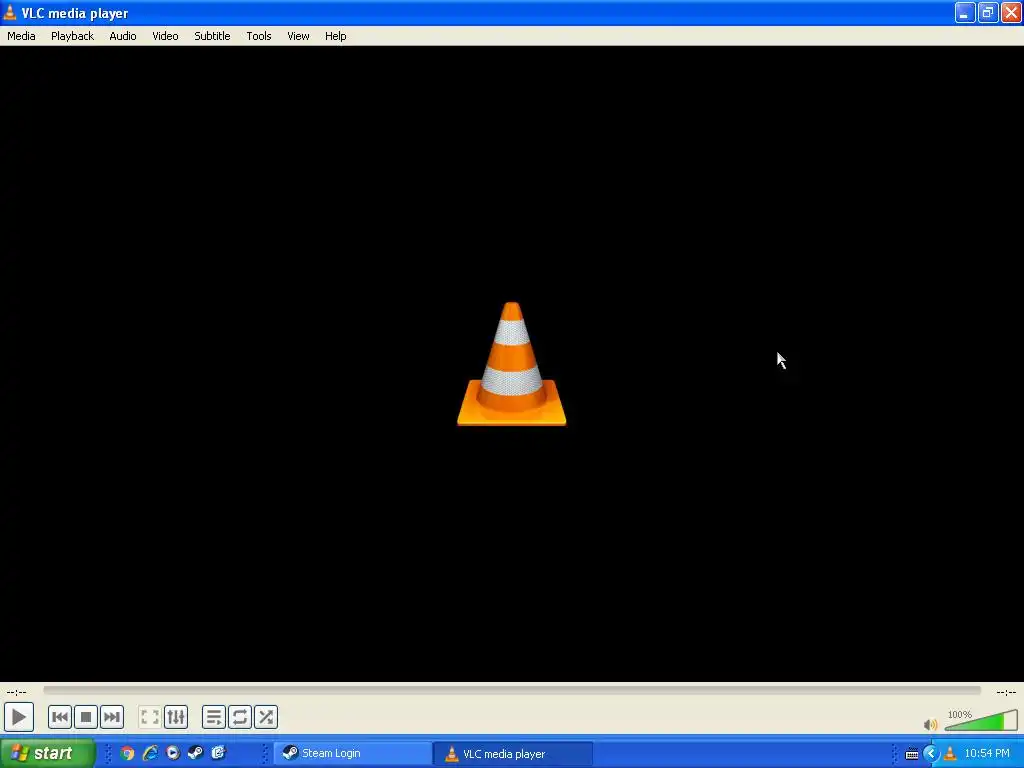Toggle the remaining time display
This screenshot has height=768, width=1024.
pyautogui.click(x=1006, y=692)
